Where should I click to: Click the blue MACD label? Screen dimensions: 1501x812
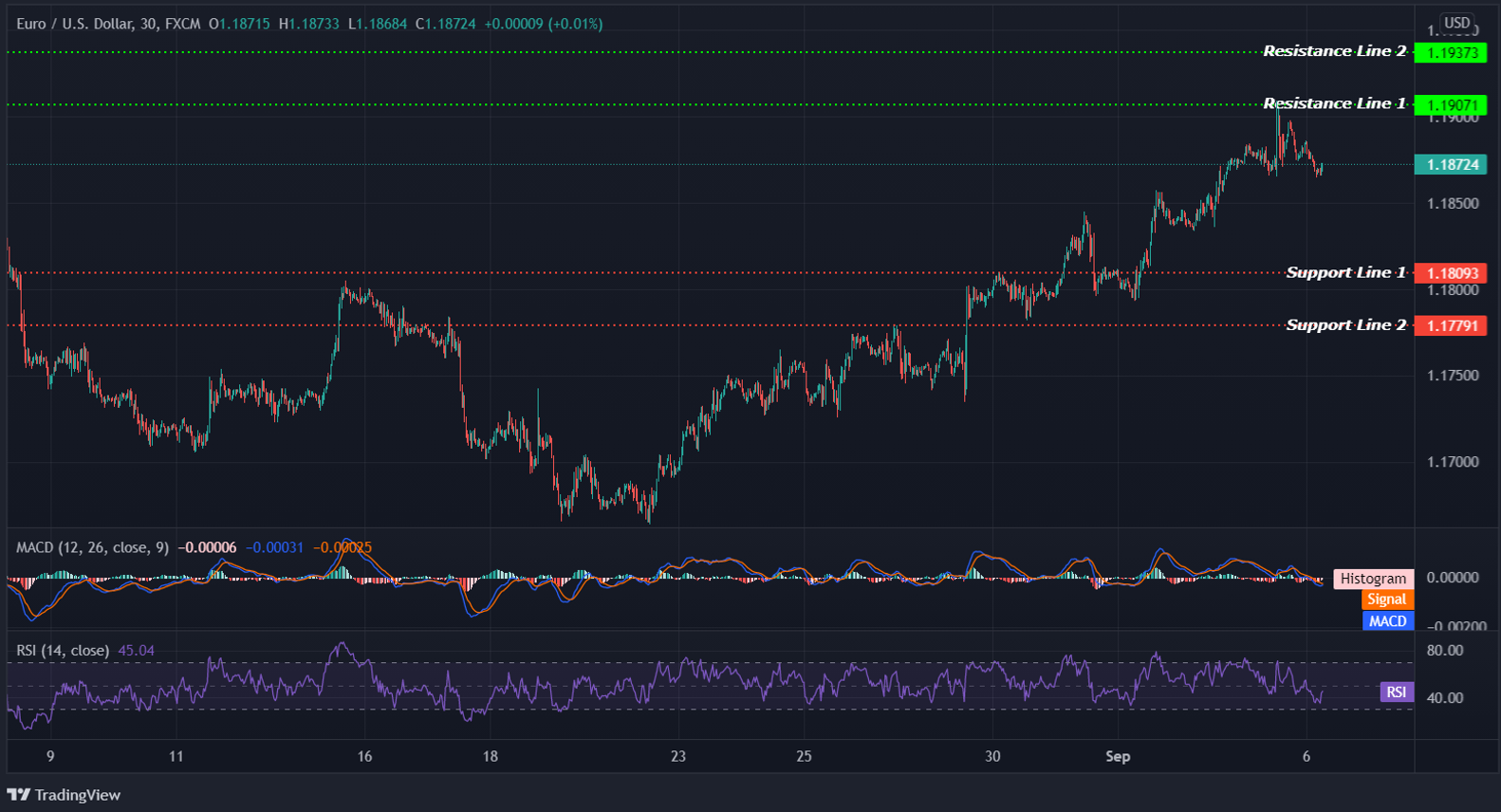pyautogui.click(x=1387, y=621)
